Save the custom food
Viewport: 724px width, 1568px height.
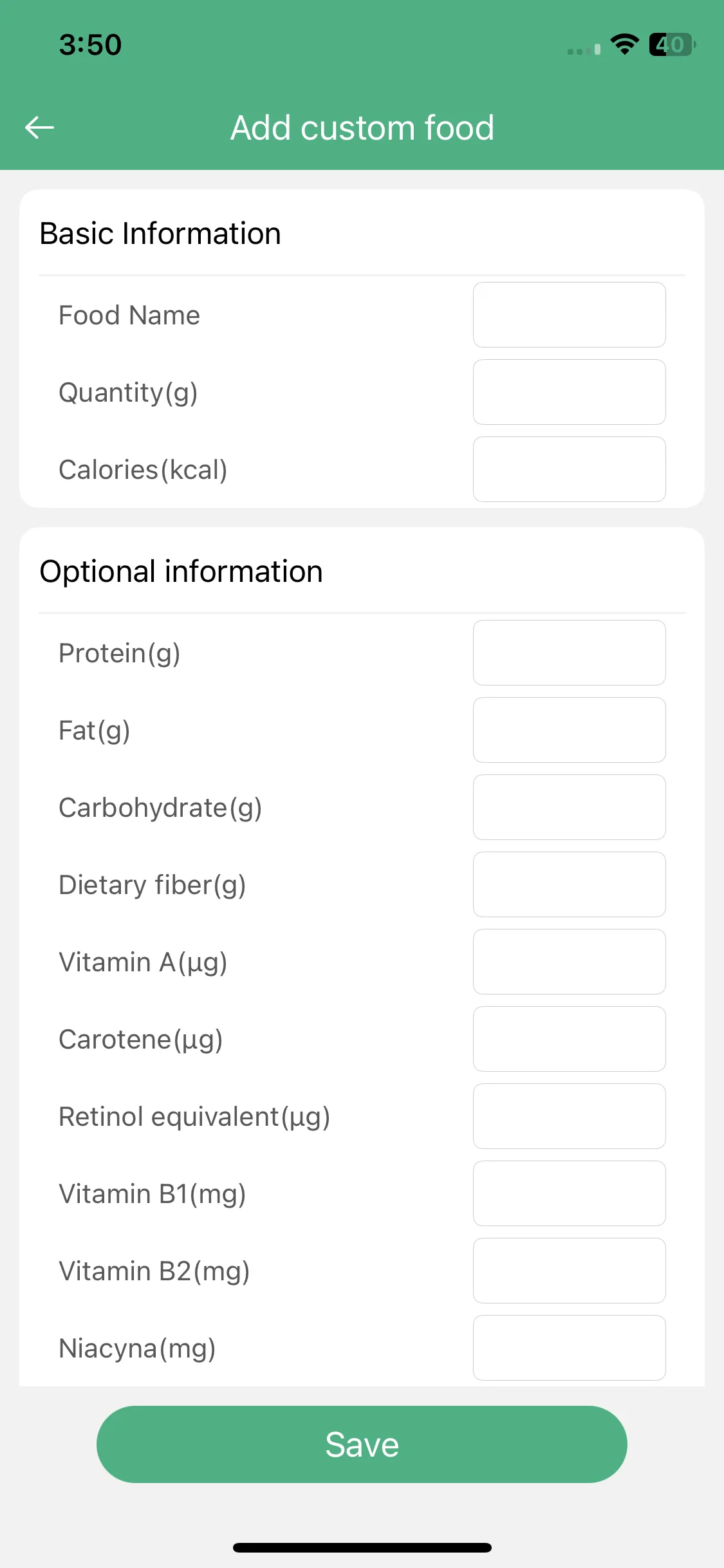click(362, 1444)
